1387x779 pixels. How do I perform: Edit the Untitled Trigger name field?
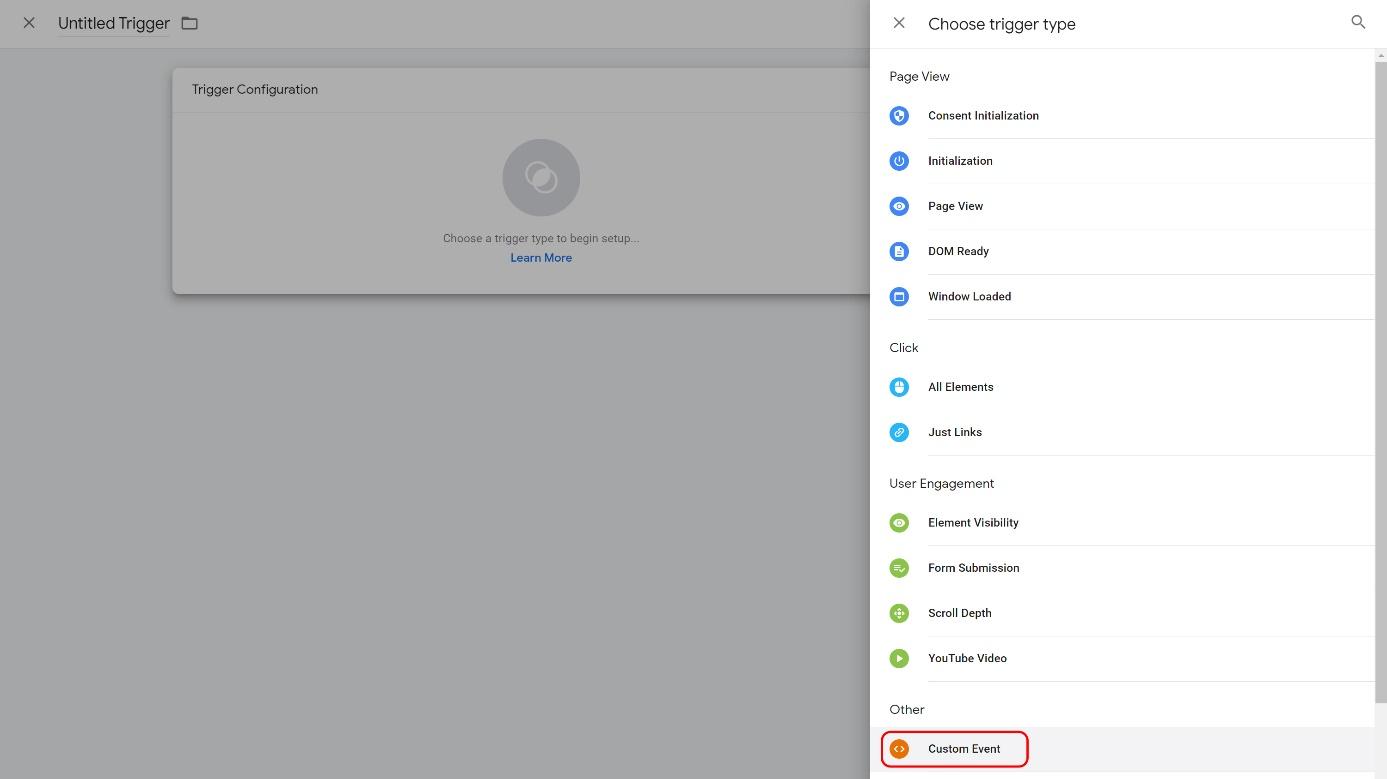coord(114,23)
